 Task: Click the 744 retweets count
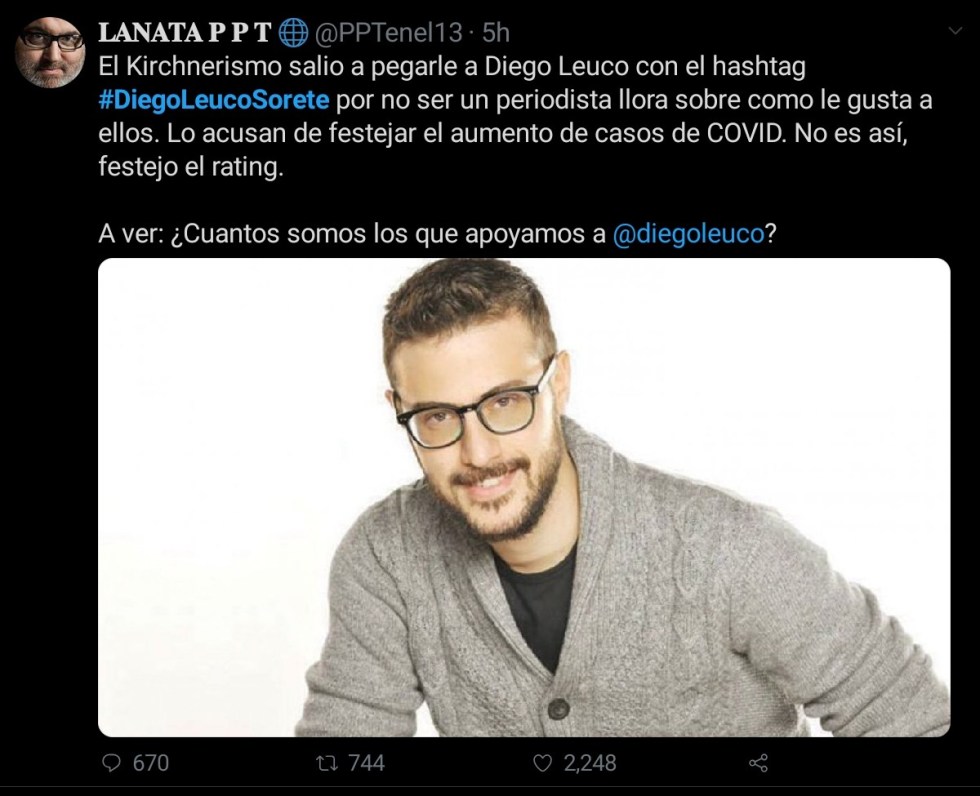[366, 764]
